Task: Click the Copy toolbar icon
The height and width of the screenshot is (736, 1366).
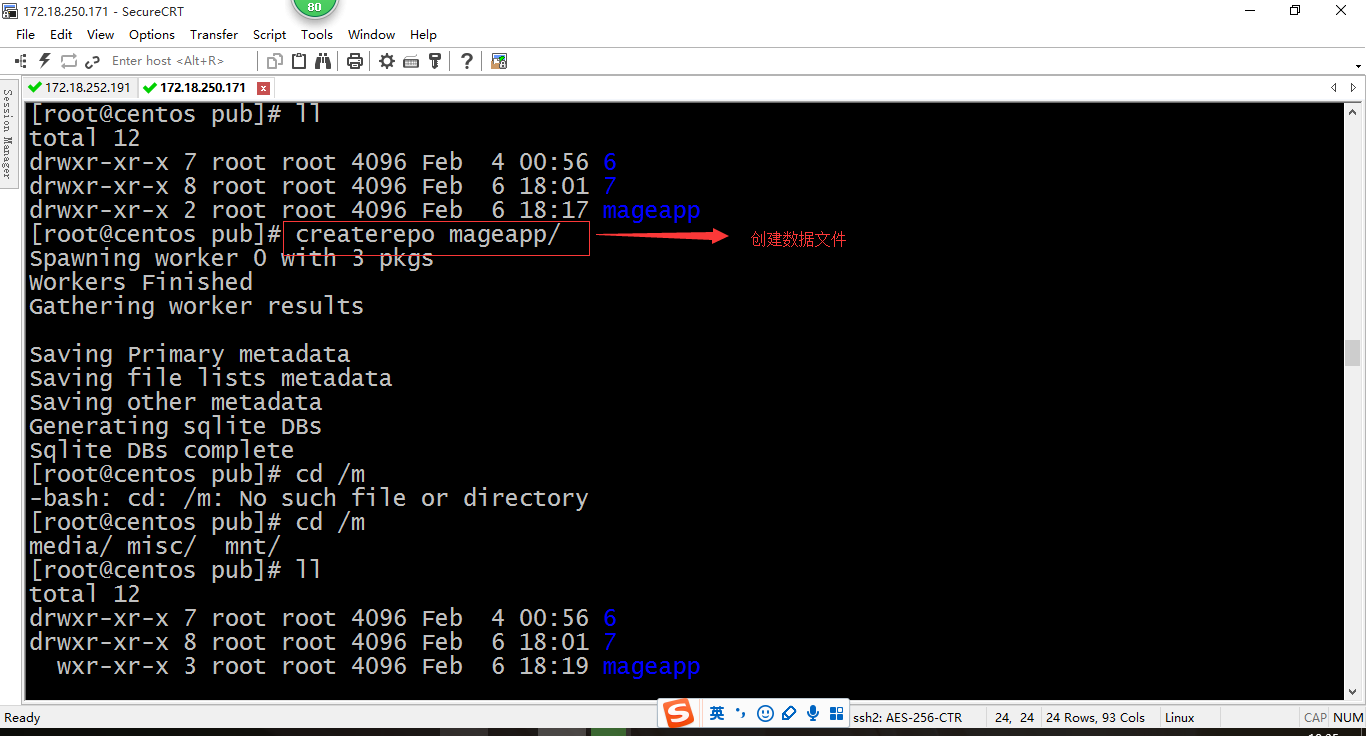Action: 275,61
